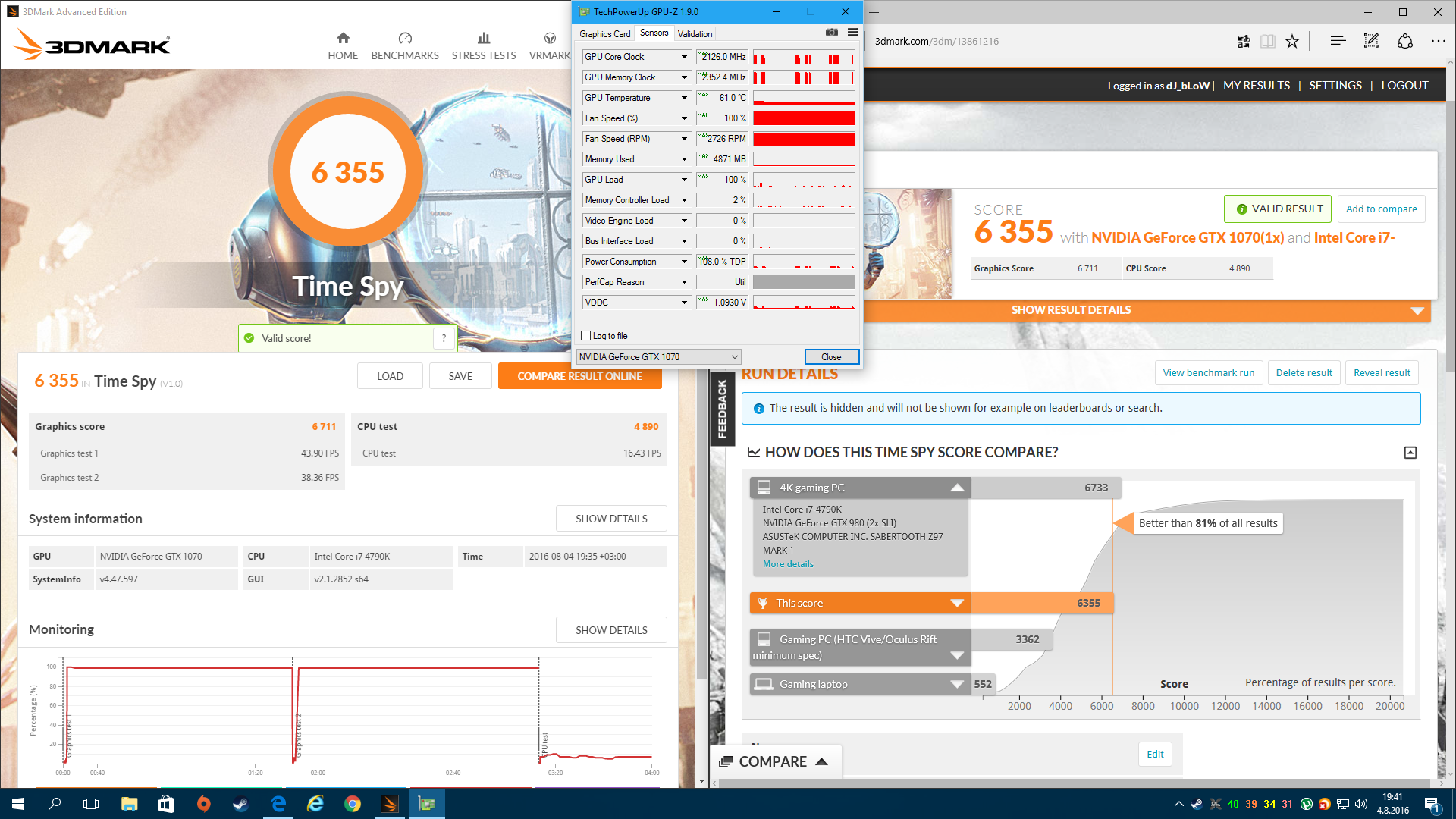This screenshot has height=819, width=1456.
Task: Expand the Gaming laptop entry
Action: click(x=957, y=684)
